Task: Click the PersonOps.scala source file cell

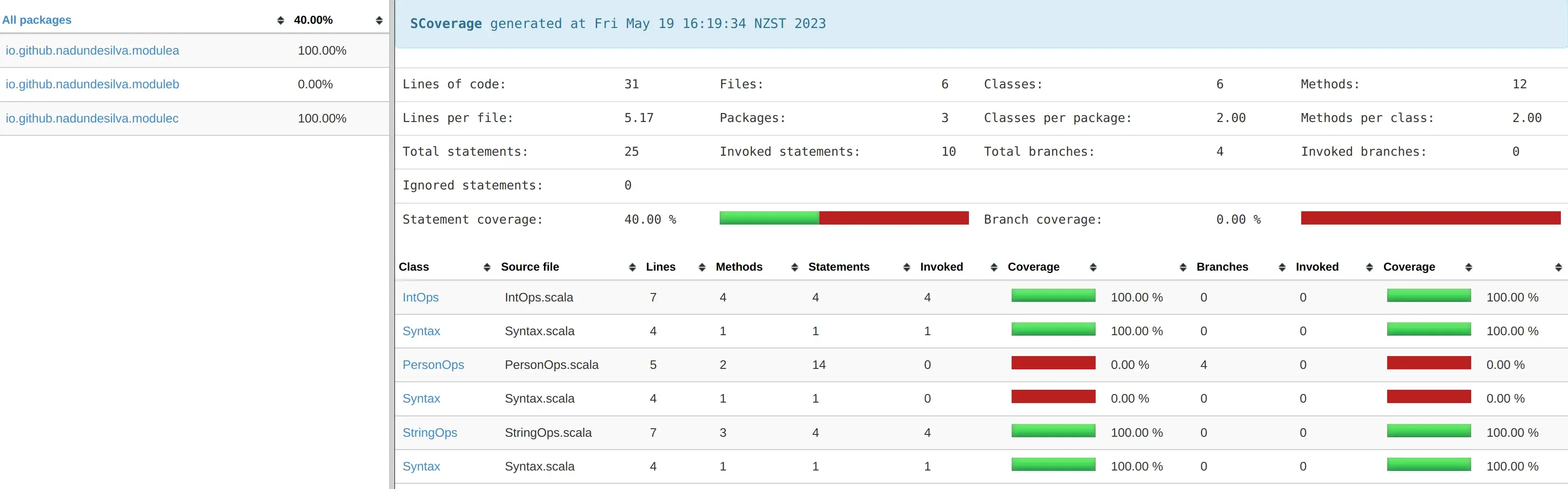Action: [552, 365]
